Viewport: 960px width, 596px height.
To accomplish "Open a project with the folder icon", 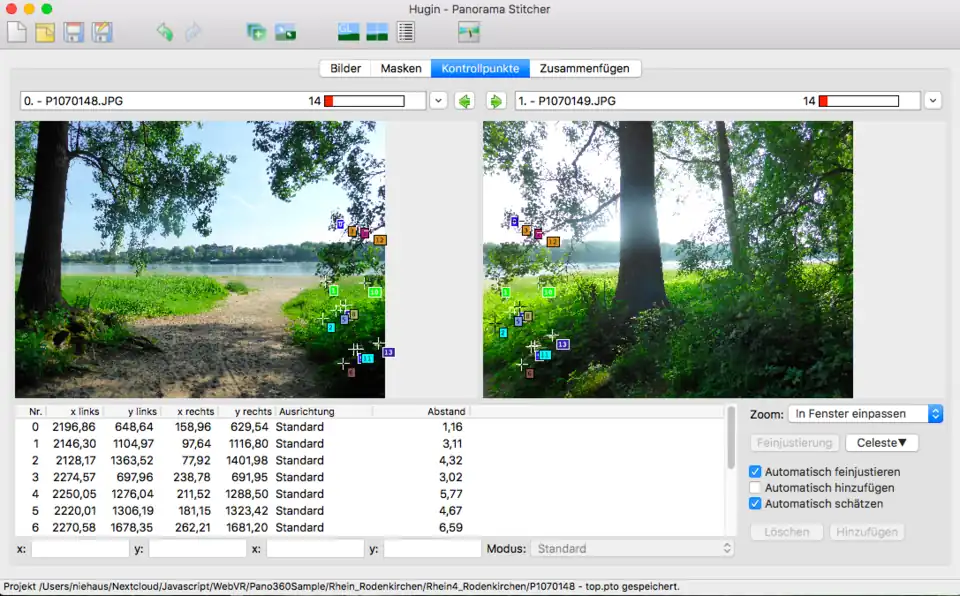I will 45,32.
